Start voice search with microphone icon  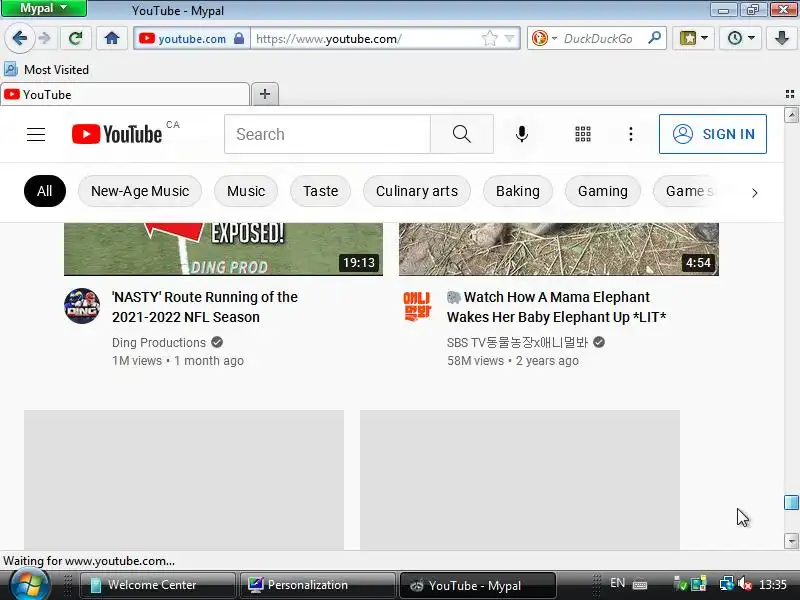(x=521, y=134)
